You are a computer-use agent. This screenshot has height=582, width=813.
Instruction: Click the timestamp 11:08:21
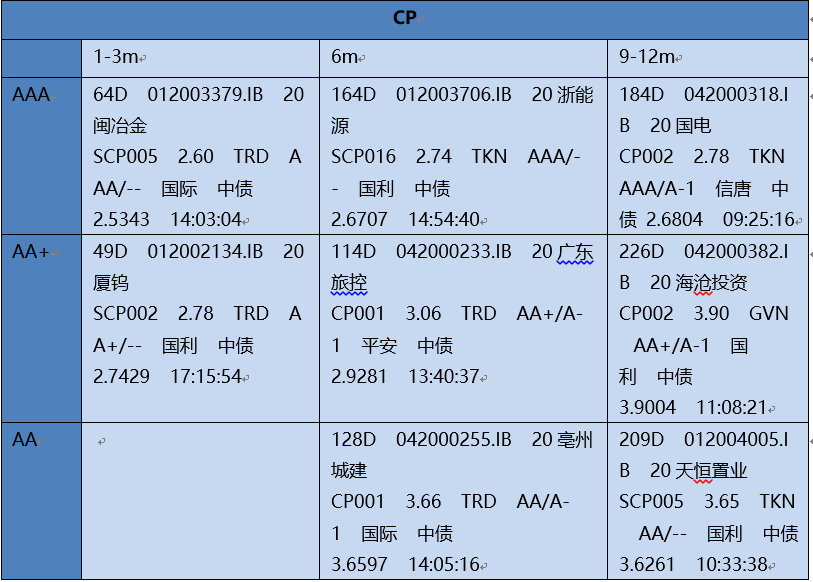[732, 408]
